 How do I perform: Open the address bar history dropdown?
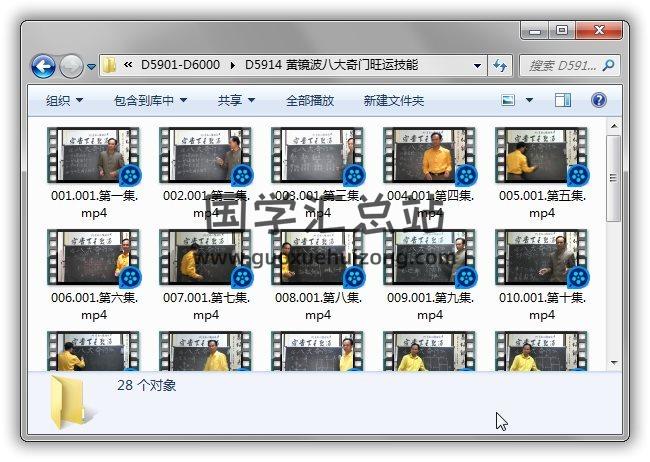tap(477, 66)
